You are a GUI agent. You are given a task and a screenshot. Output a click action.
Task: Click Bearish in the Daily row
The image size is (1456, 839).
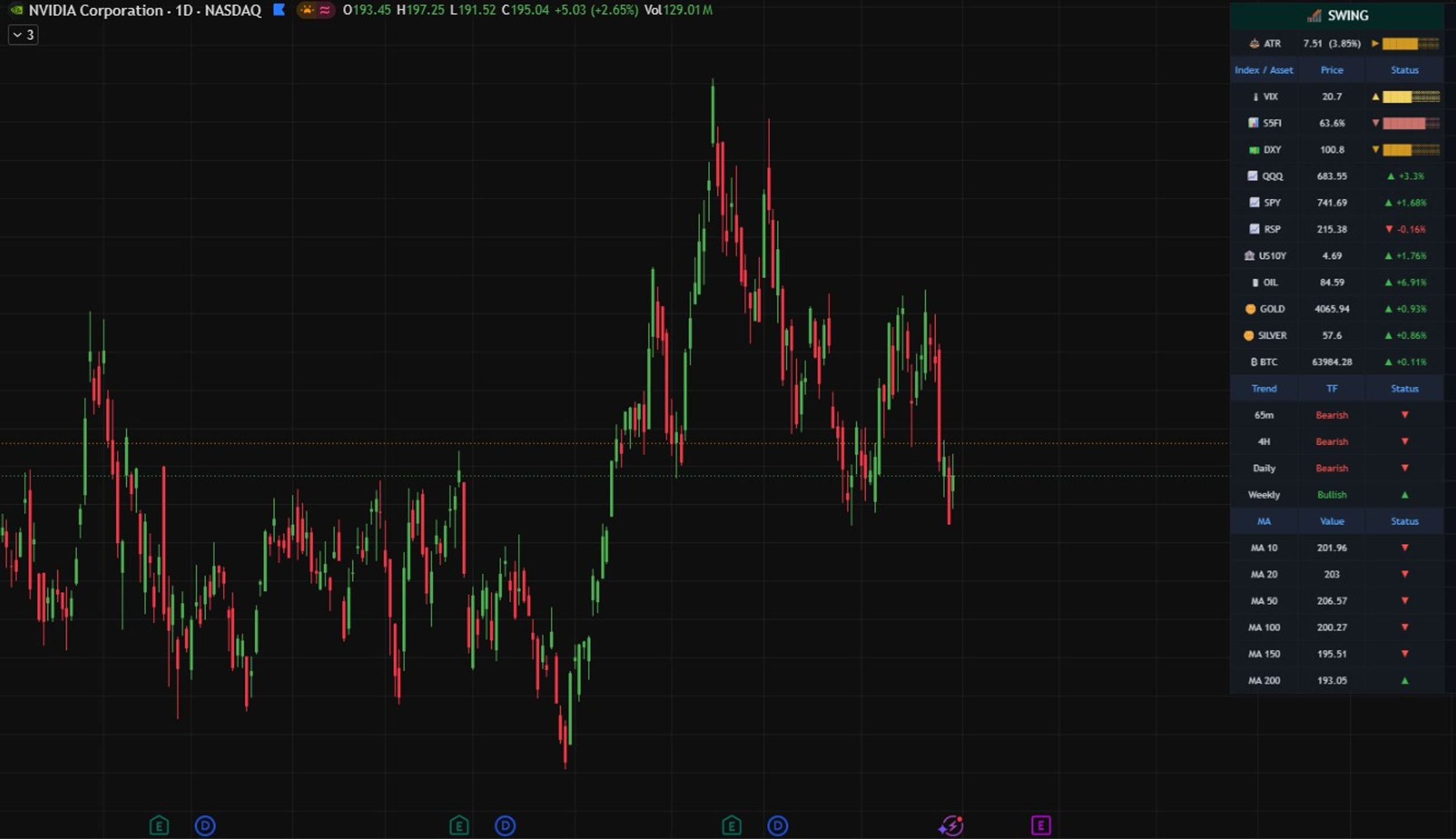(1332, 468)
